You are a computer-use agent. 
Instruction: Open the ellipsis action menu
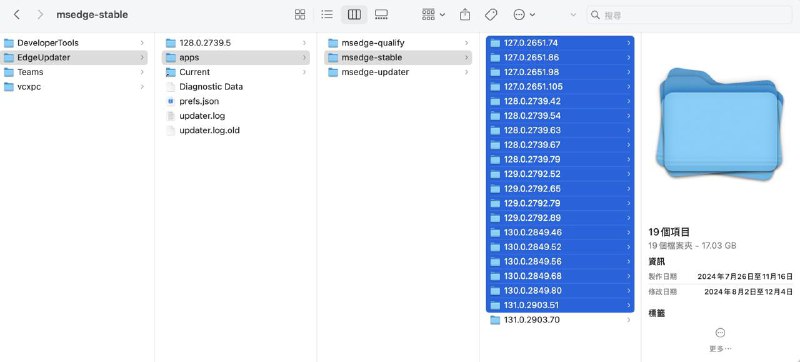524,15
